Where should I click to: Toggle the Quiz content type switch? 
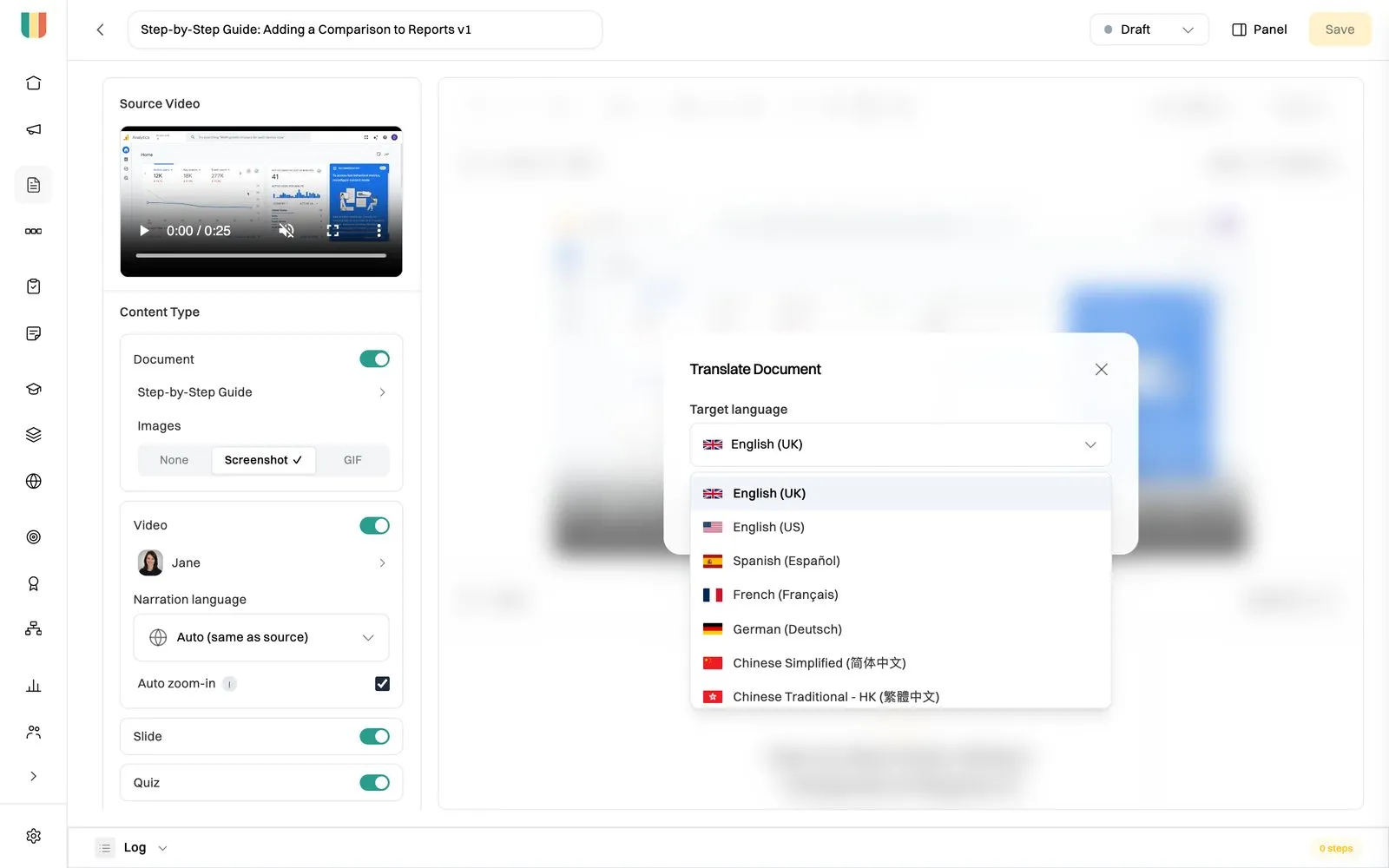tap(375, 783)
